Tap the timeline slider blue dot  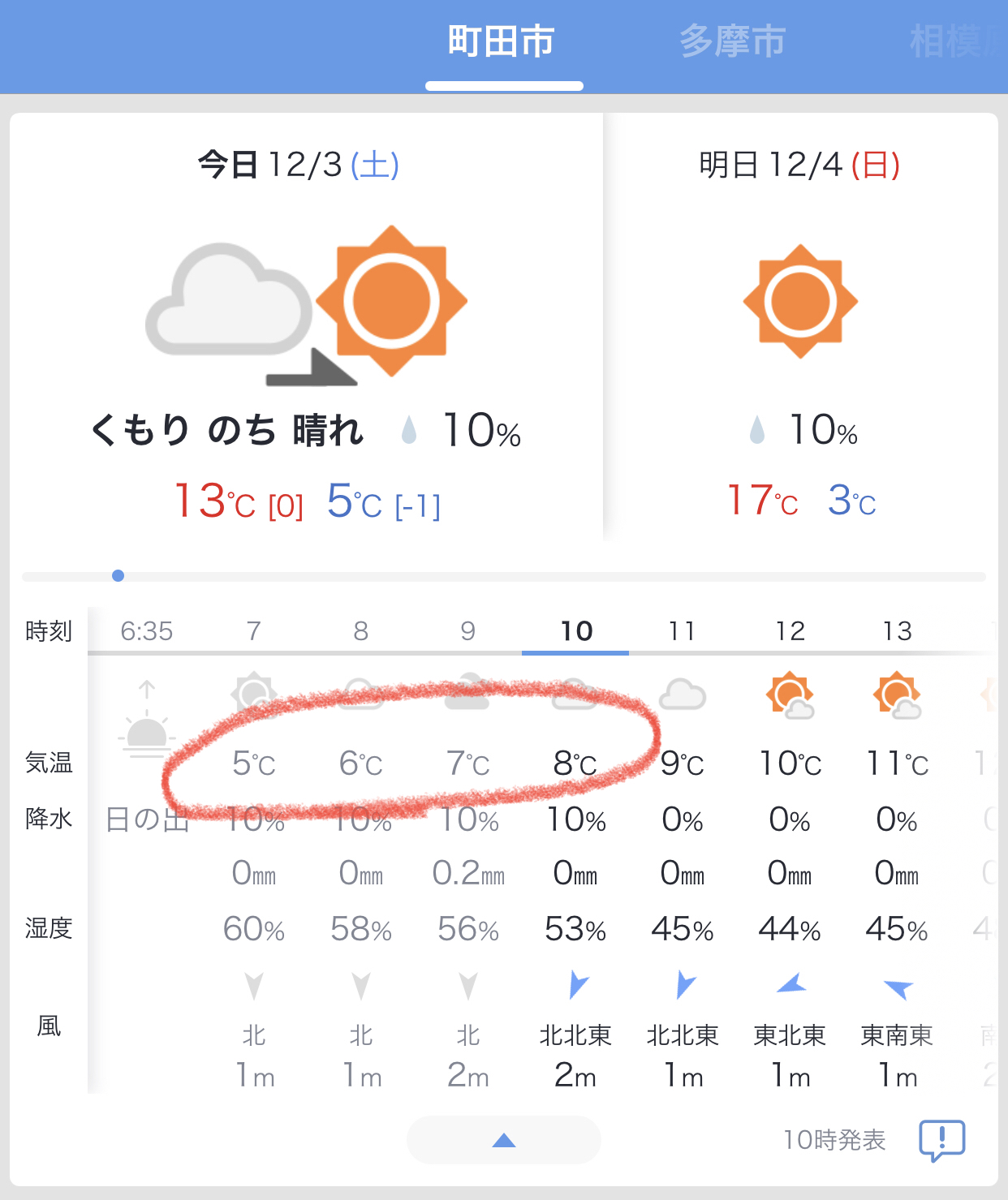click(118, 576)
